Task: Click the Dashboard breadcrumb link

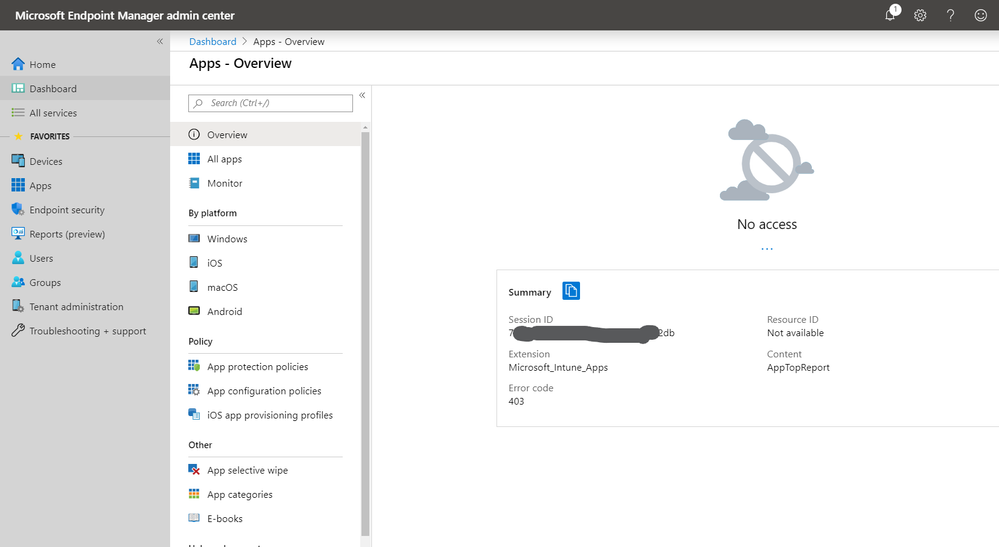Action: coord(213,41)
